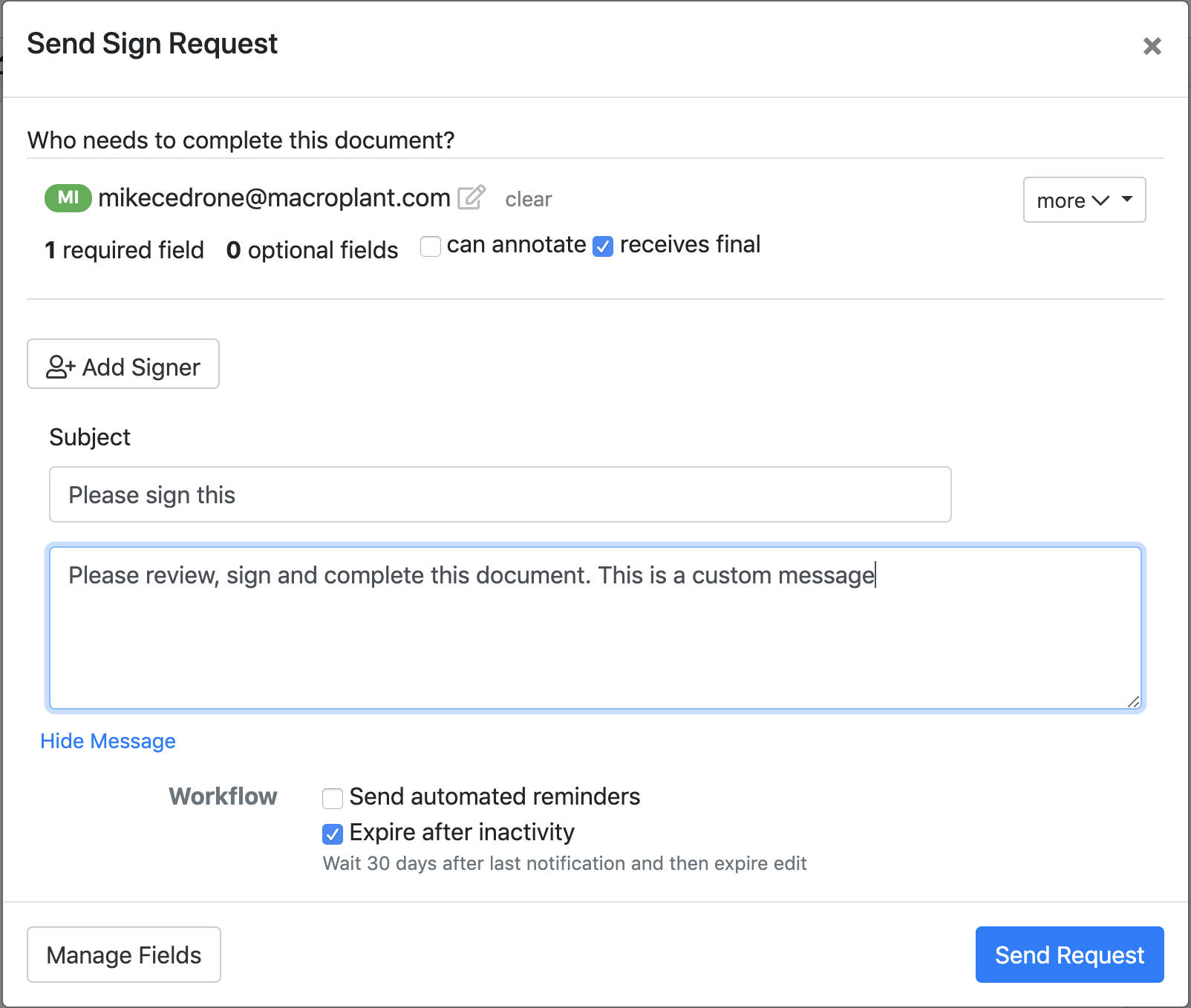Click the Subject input field
Image resolution: width=1191 pixels, height=1008 pixels.
(500, 494)
